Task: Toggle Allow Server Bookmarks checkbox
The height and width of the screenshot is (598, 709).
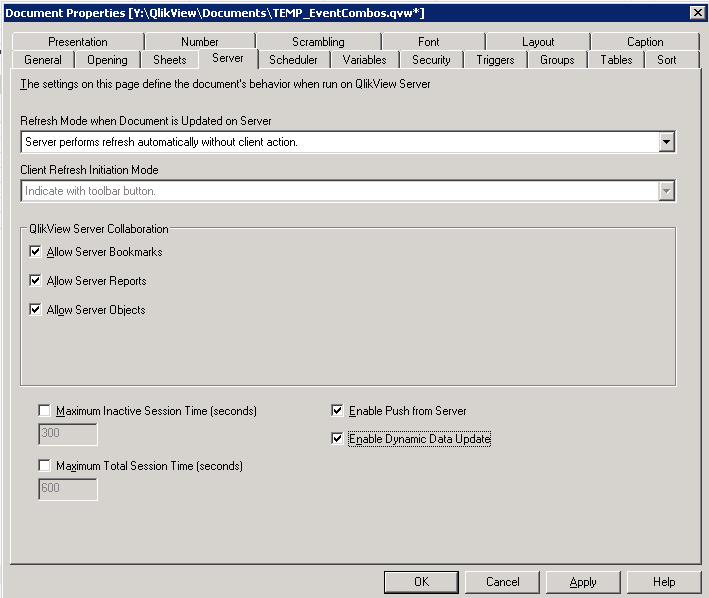Action: click(35, 251)
